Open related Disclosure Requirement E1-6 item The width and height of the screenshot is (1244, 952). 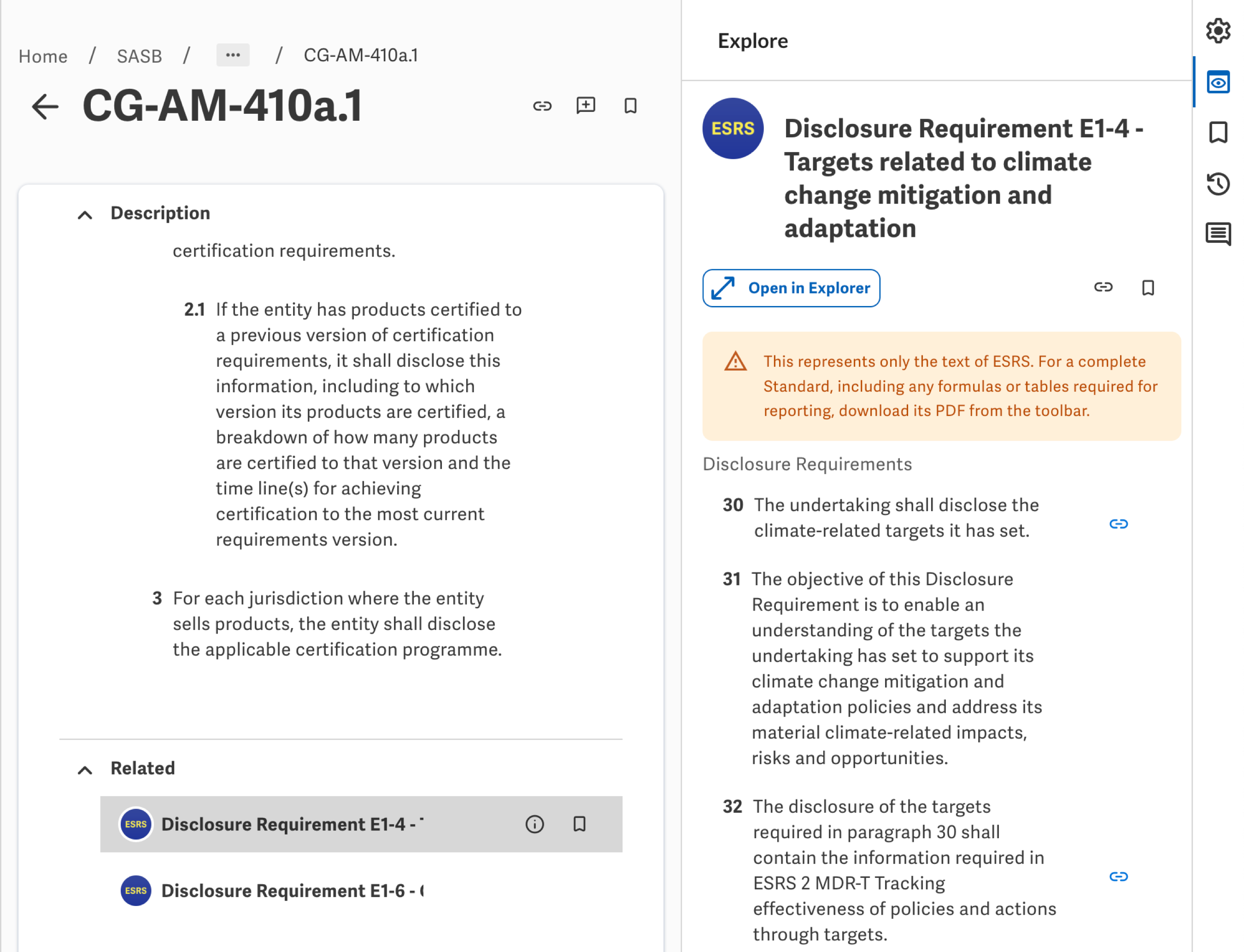pyautogui.click(x=361, y=890)
